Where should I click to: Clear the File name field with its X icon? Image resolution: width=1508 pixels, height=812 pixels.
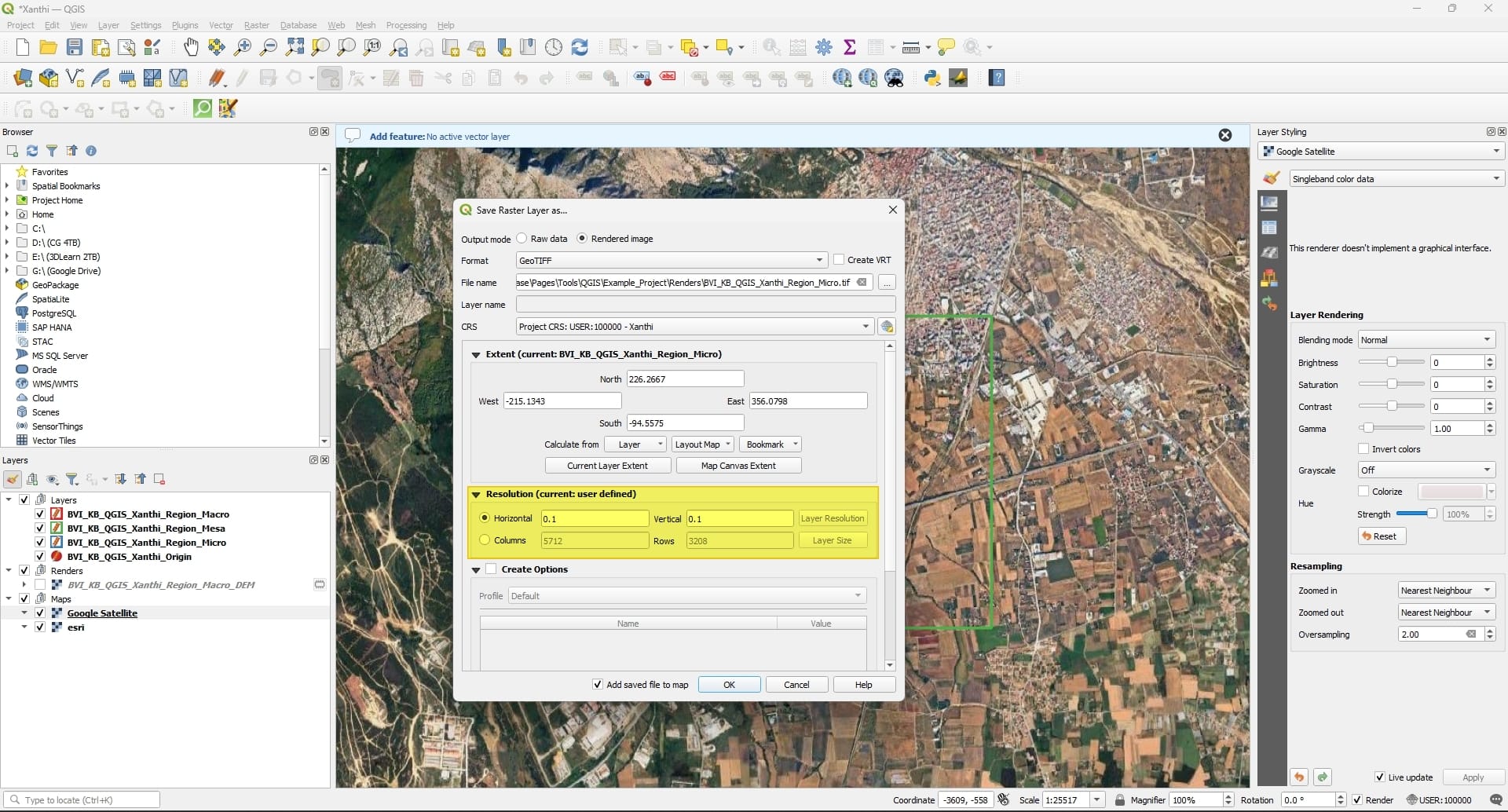coord(862,282)
